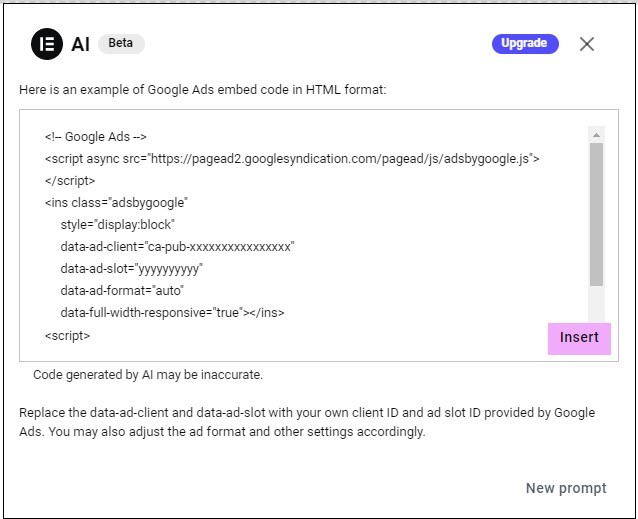Click the ins class adsbygoogle line
The image size is (638, 519).
tap(116, 203)
